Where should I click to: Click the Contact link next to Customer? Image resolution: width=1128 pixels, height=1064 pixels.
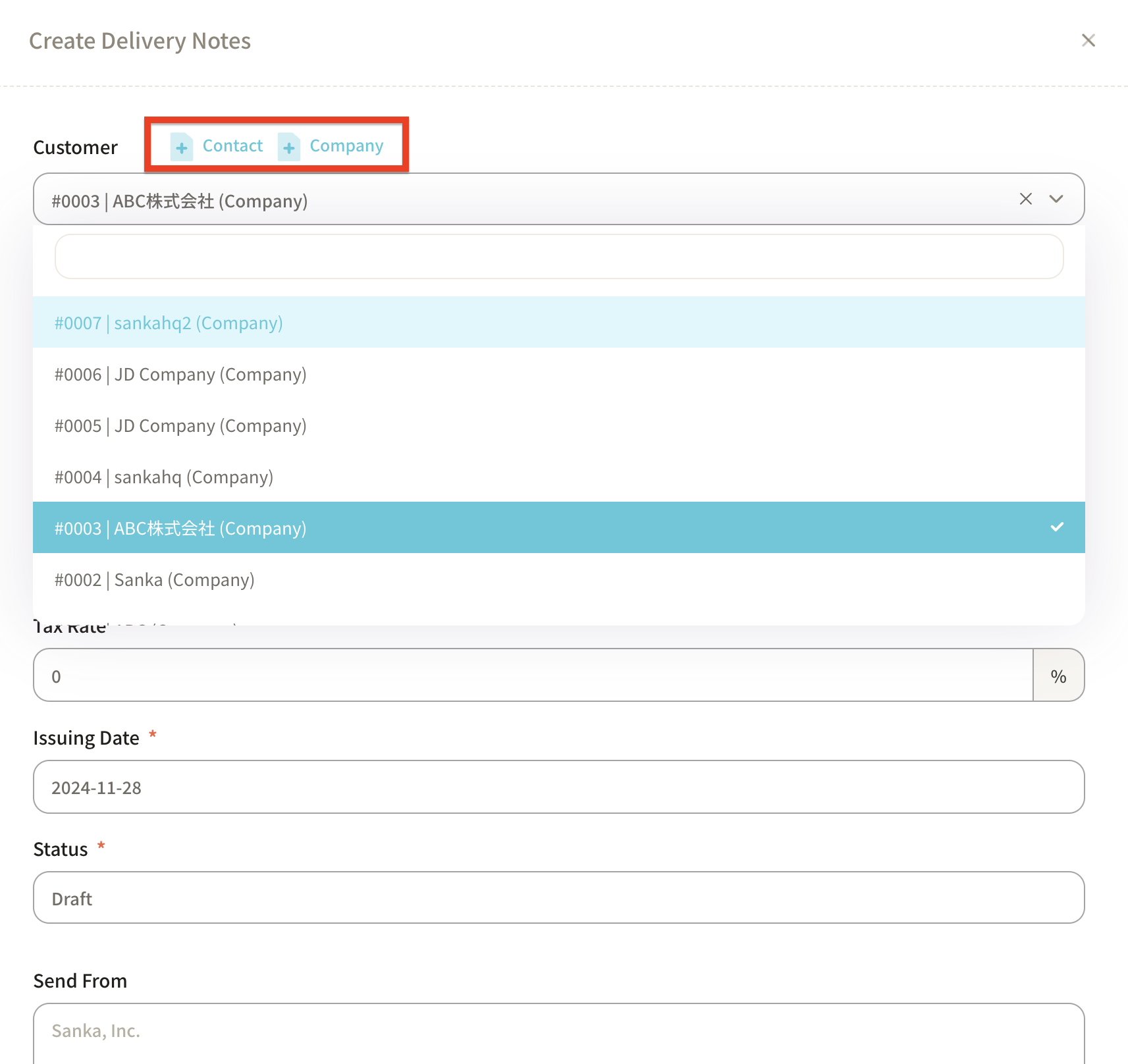click(x=232, y=146)
